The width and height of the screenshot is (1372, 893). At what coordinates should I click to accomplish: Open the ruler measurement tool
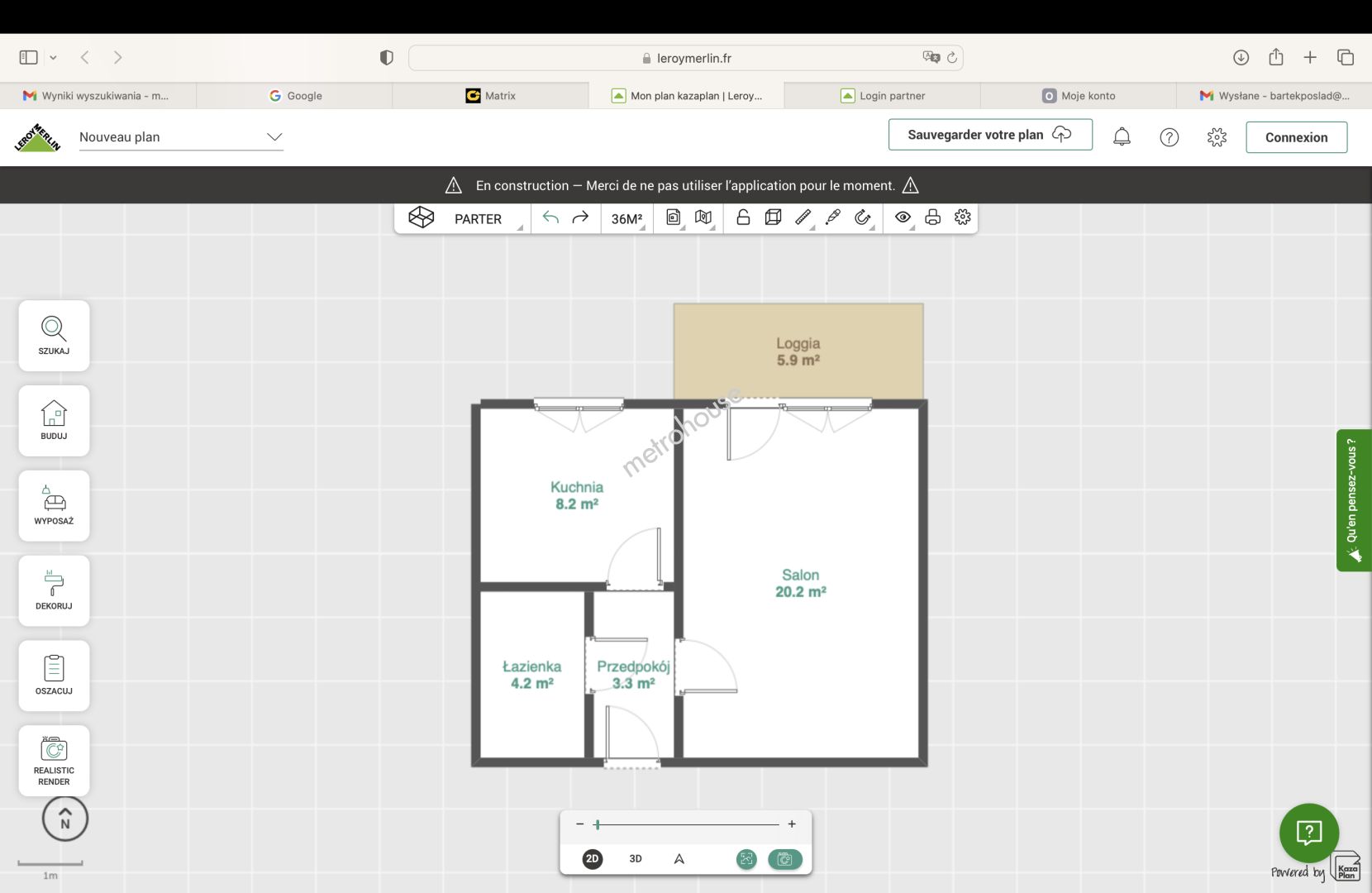(803, 217)
